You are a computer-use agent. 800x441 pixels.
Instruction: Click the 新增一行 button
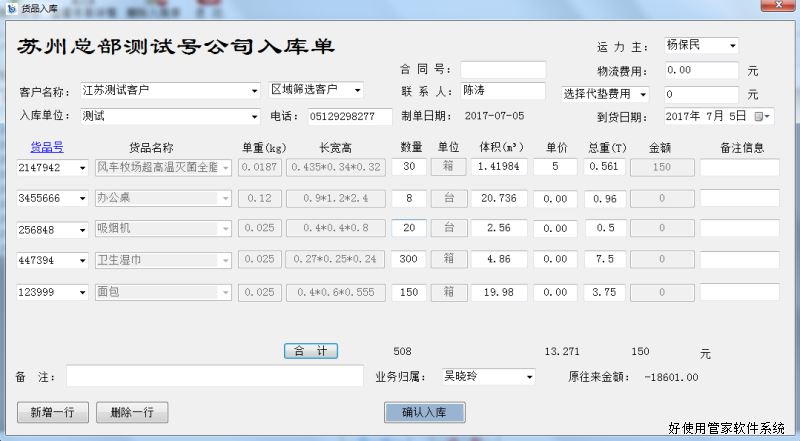click(x=53, y=412)
